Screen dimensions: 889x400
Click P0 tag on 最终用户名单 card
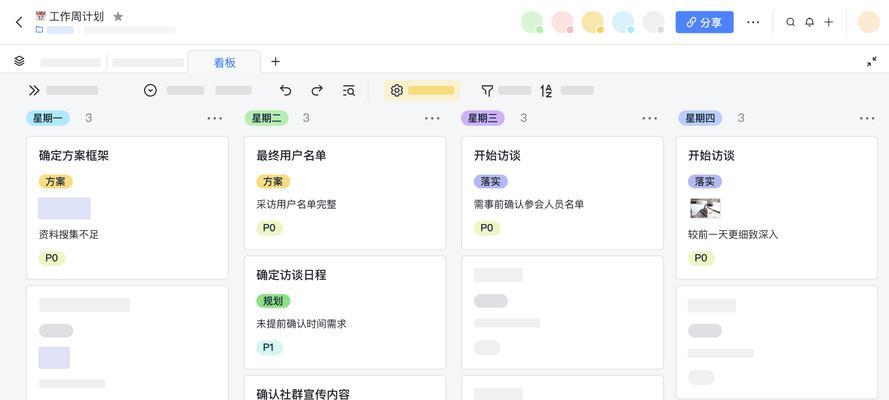pos(269,228)
